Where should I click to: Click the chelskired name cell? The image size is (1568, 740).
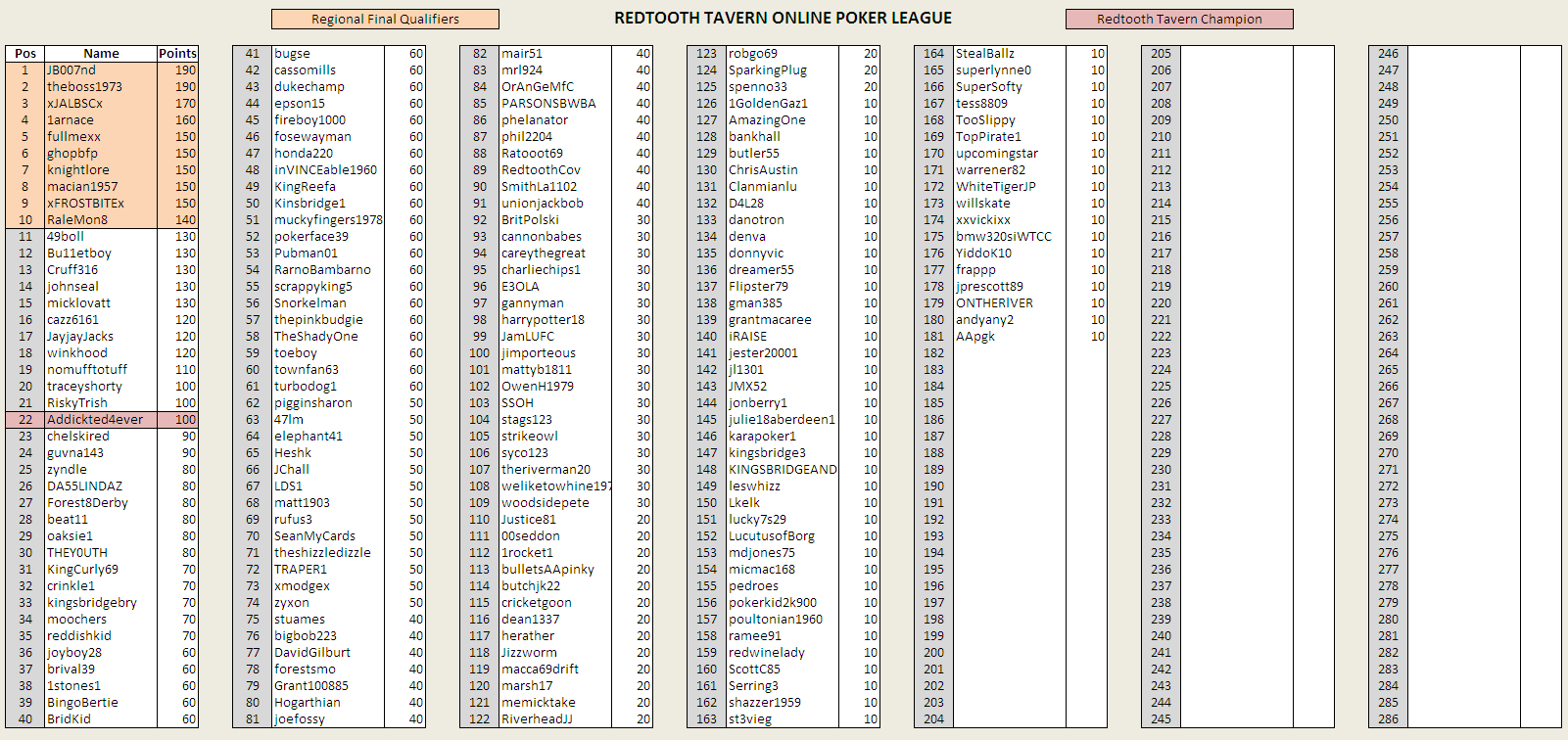click(x=101, y=436)
